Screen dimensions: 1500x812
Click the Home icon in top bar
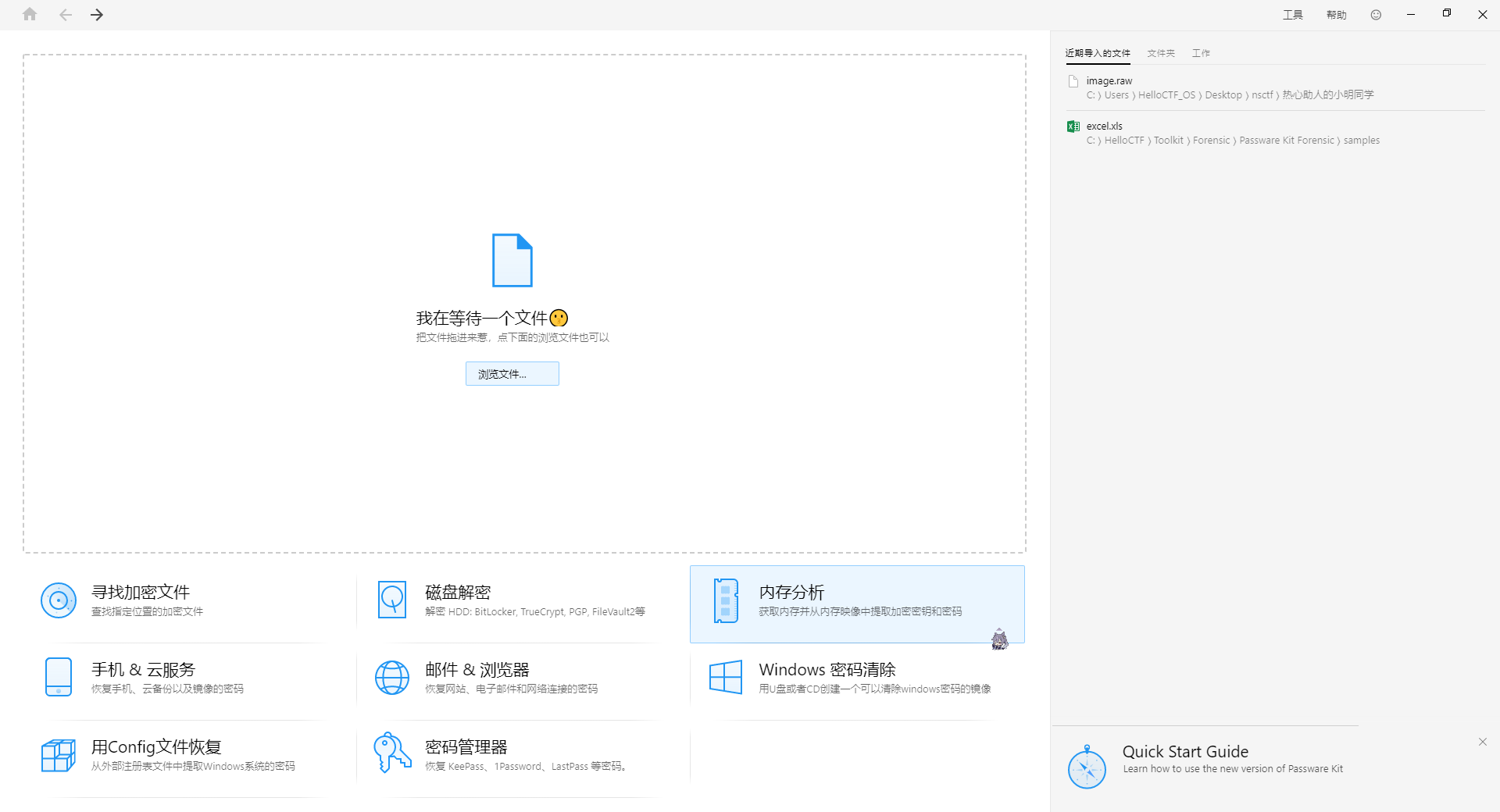pyautogui.click(x=30, y=14)
